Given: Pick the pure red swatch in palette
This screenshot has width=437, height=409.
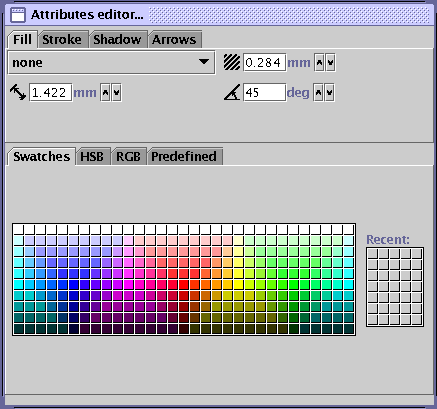Looking at the screenshot, I should click(x=184, y=284).
